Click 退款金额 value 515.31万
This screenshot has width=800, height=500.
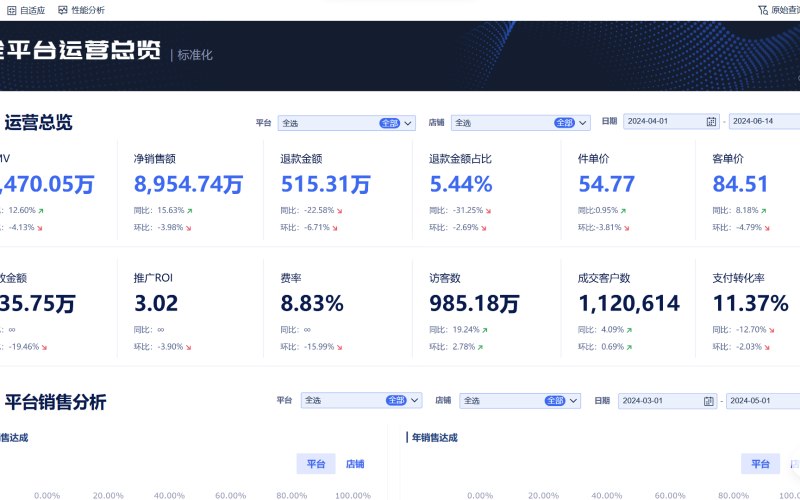coord(326,184)
